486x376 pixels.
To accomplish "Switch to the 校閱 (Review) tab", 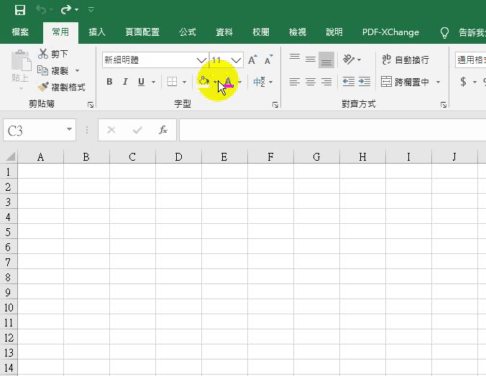I will [261, 32].
